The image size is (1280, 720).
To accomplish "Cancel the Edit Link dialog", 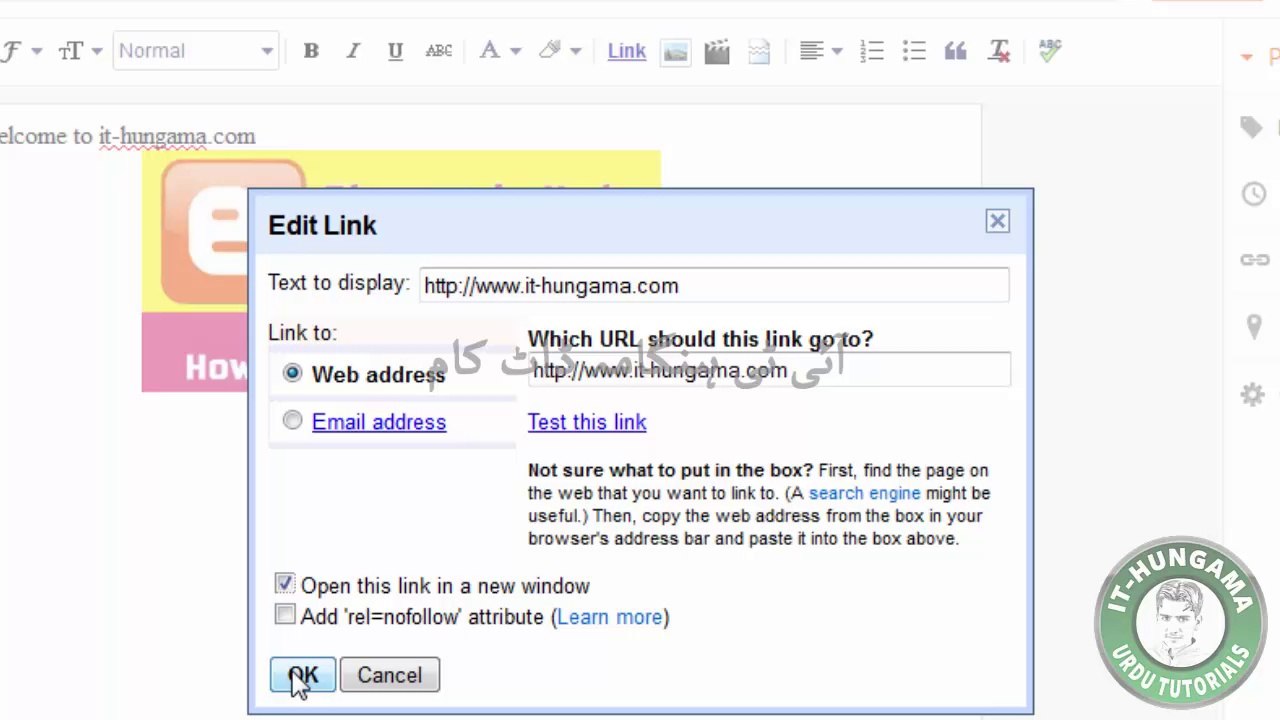I will click(390, 675).
